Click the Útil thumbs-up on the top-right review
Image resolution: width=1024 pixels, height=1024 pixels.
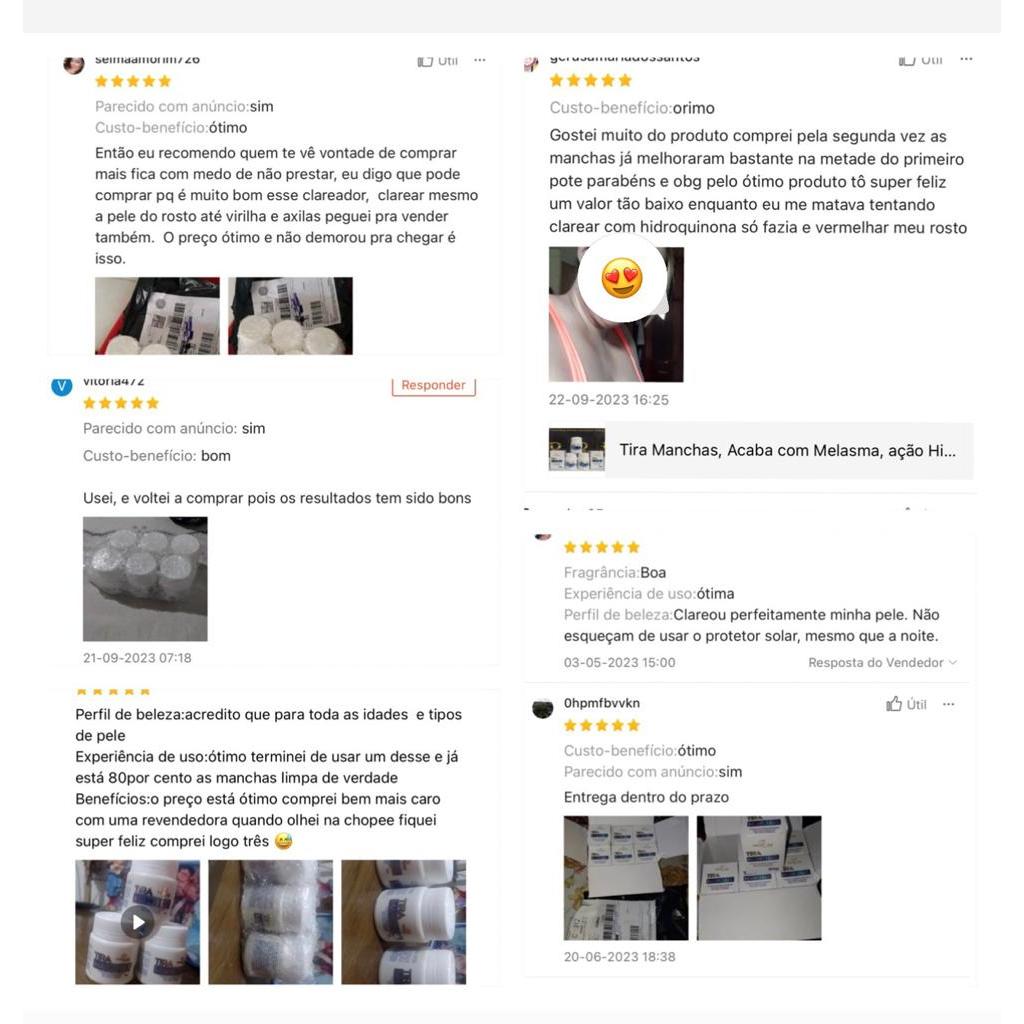point(920,60)
